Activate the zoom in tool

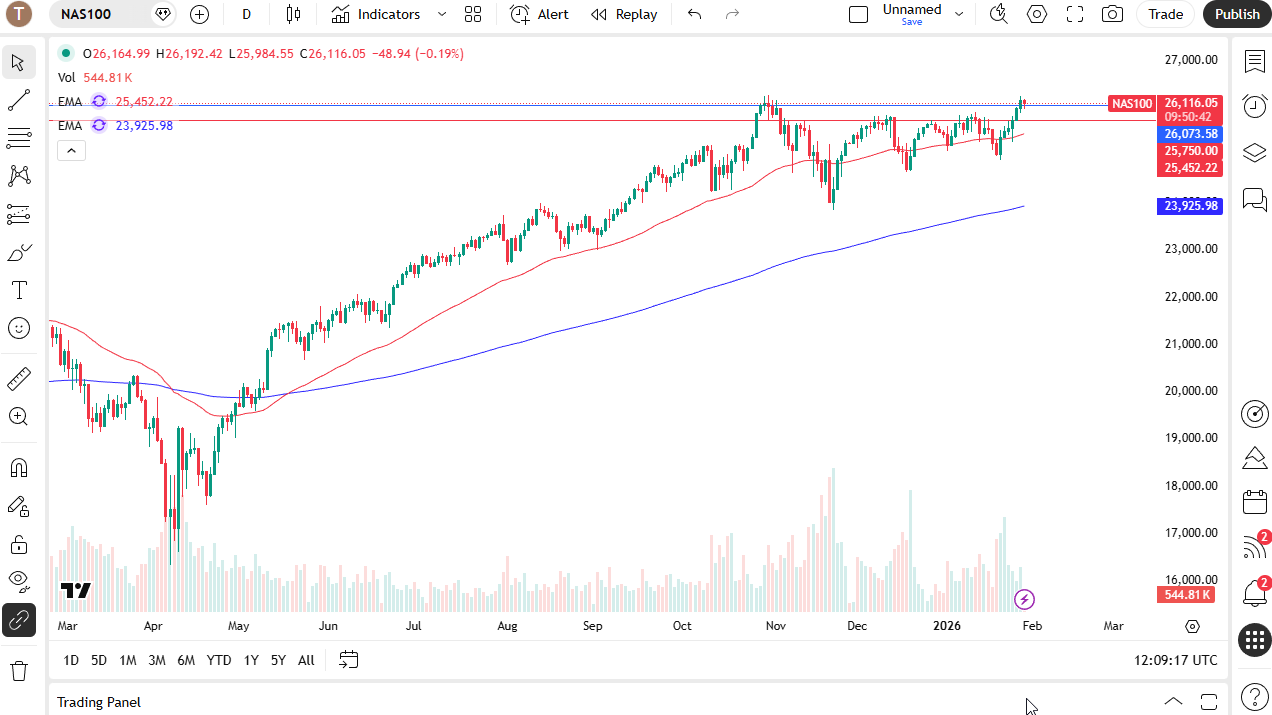[x=18, y=417]
